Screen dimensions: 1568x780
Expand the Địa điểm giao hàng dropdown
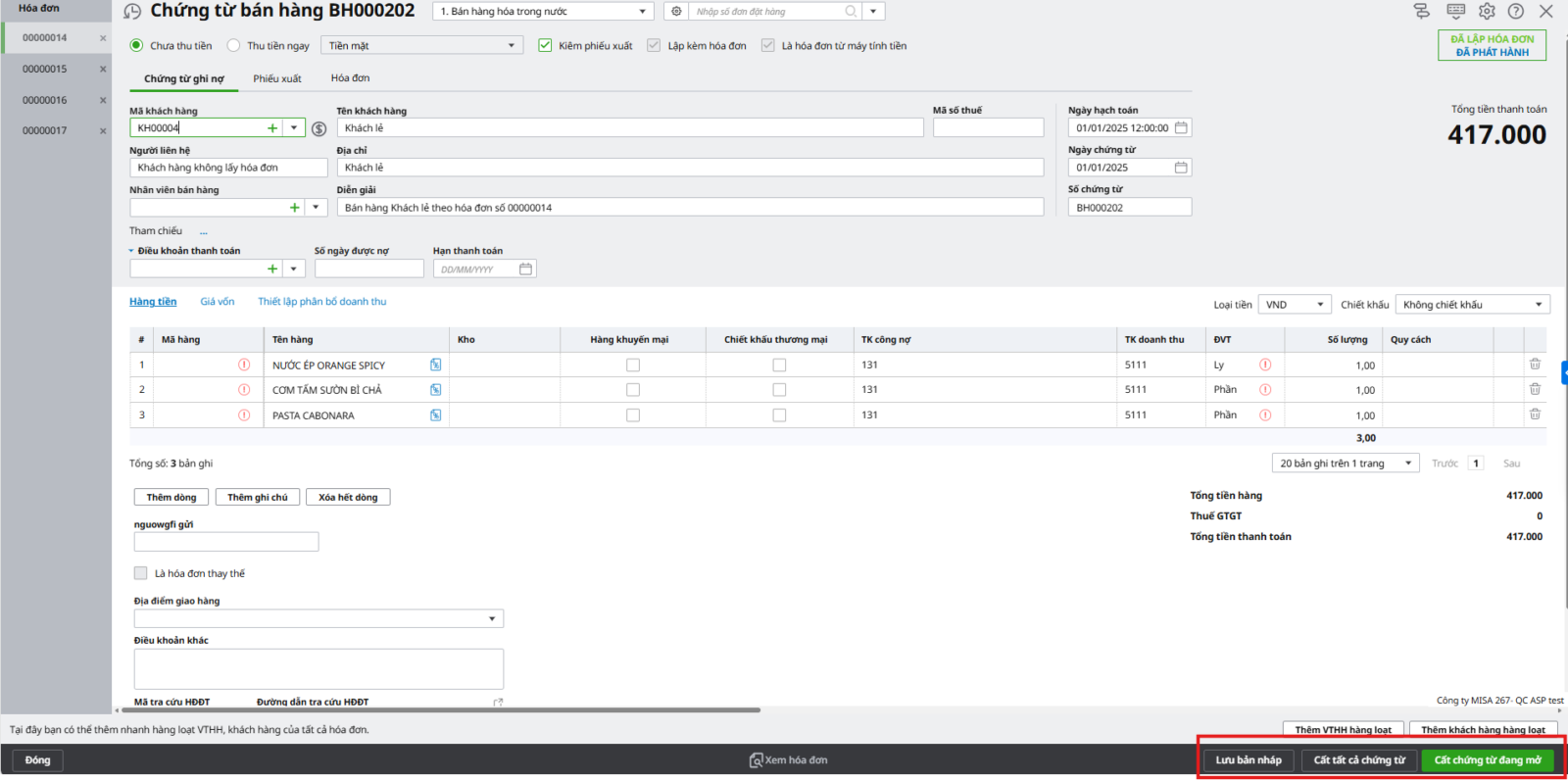click(491, 619)
